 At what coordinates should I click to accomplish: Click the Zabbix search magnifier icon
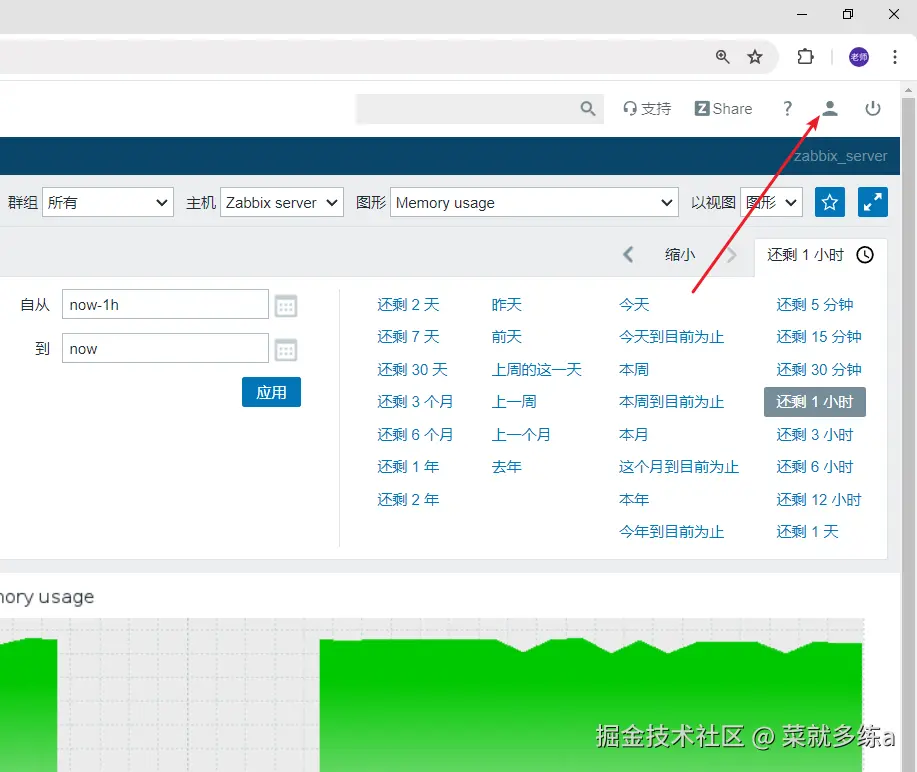[588, 108]
